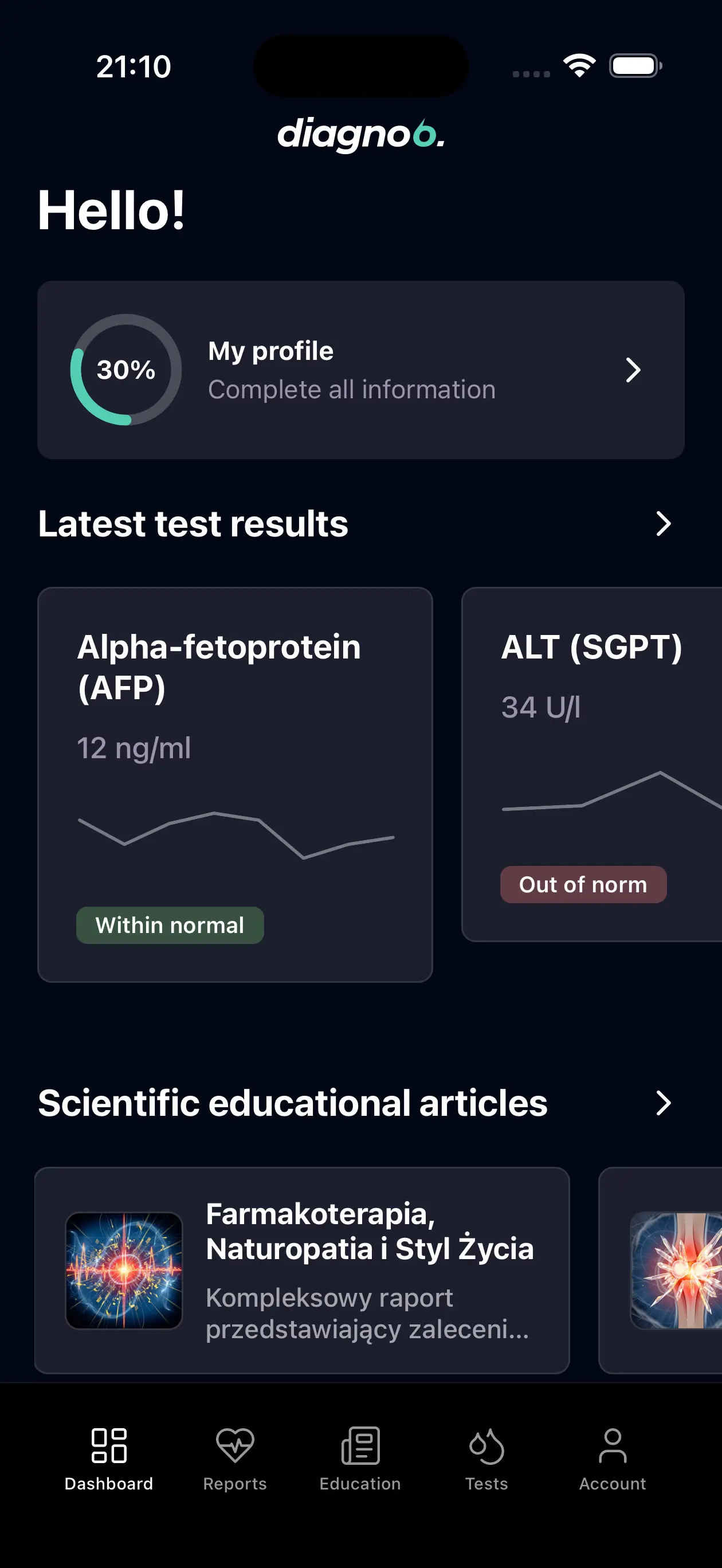Open the second article's joint thumbnail

coord(676,1271)
